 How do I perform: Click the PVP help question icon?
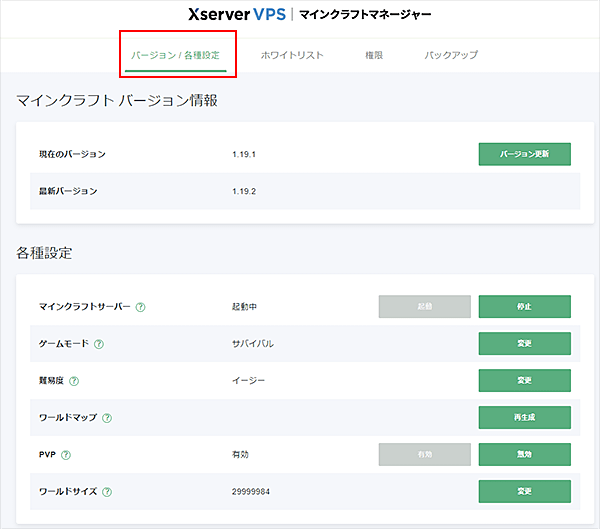[65, 455]
